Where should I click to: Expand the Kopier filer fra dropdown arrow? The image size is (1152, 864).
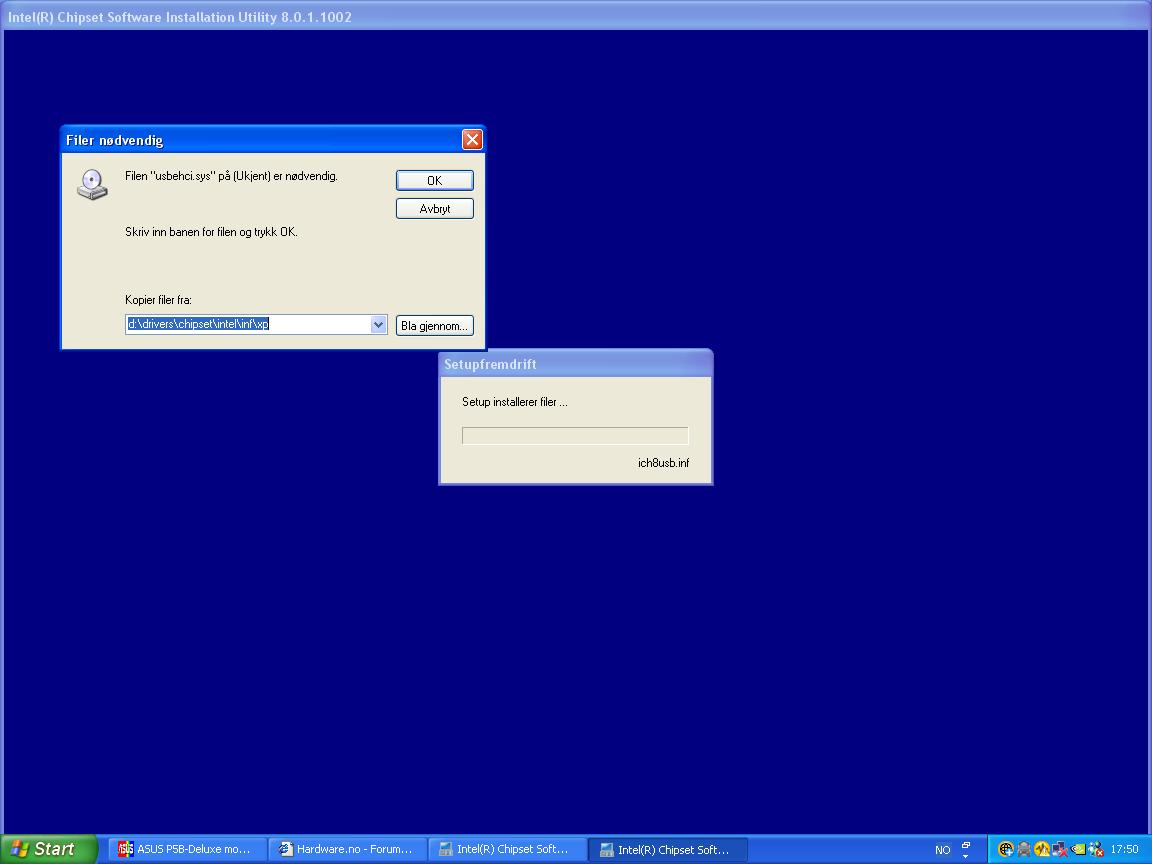pos(378,324)
